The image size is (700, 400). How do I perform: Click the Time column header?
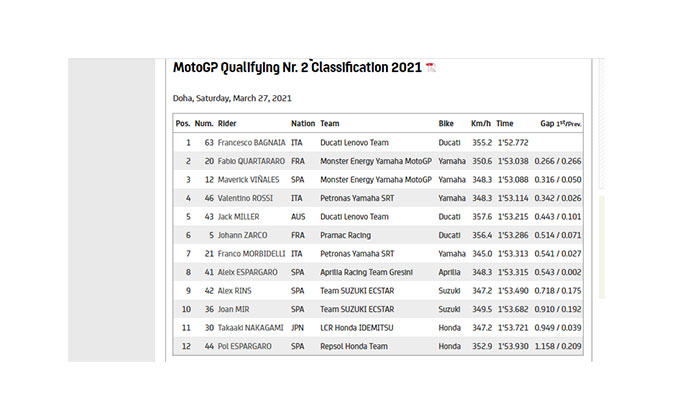click(505, 123)
